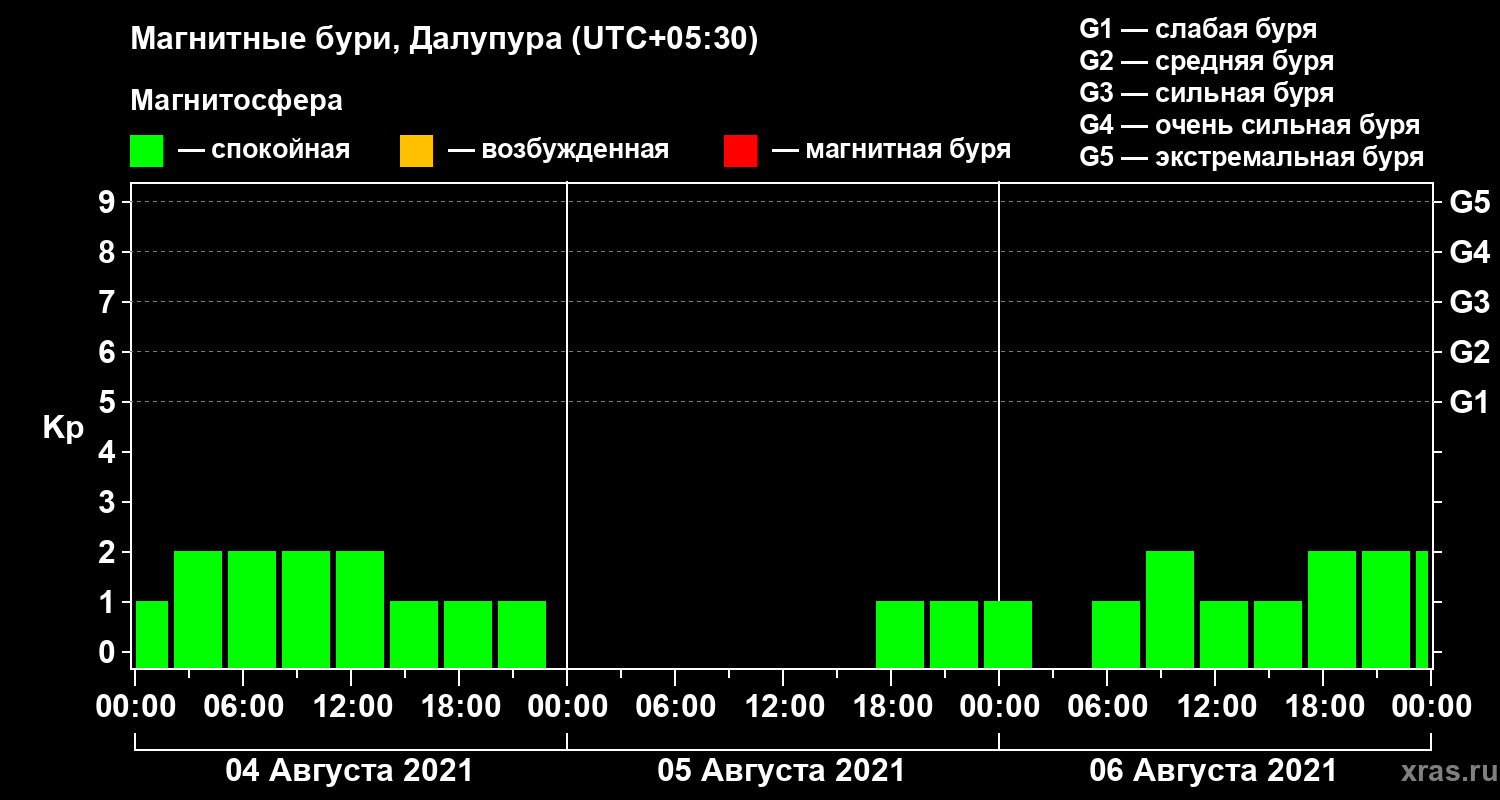The width and height of the screenshot is (1500, 800).
Task: Click the Kp 1 bar above 18:00 on 05 Августа
Action: tap(900, 634)
